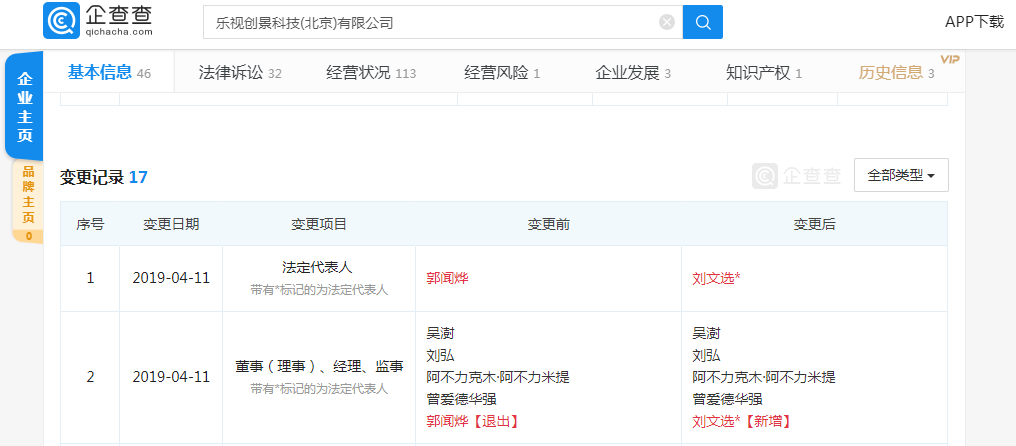Click the 董事（理事）、经理、监事 change item

tap(319, 366)
